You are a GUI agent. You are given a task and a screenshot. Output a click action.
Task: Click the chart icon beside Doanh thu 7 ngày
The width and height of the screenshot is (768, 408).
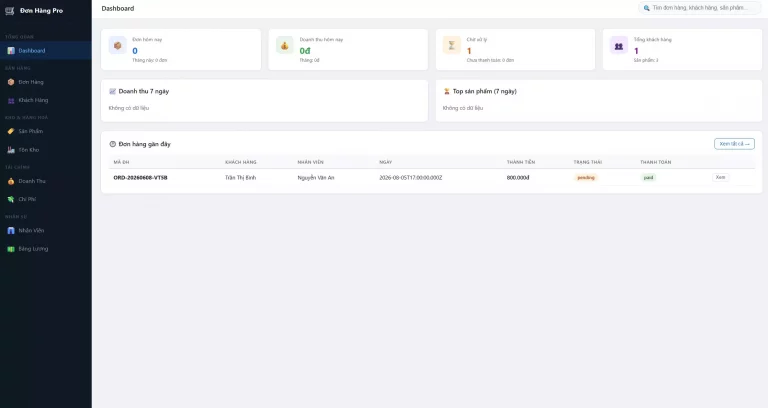[112, 91]
